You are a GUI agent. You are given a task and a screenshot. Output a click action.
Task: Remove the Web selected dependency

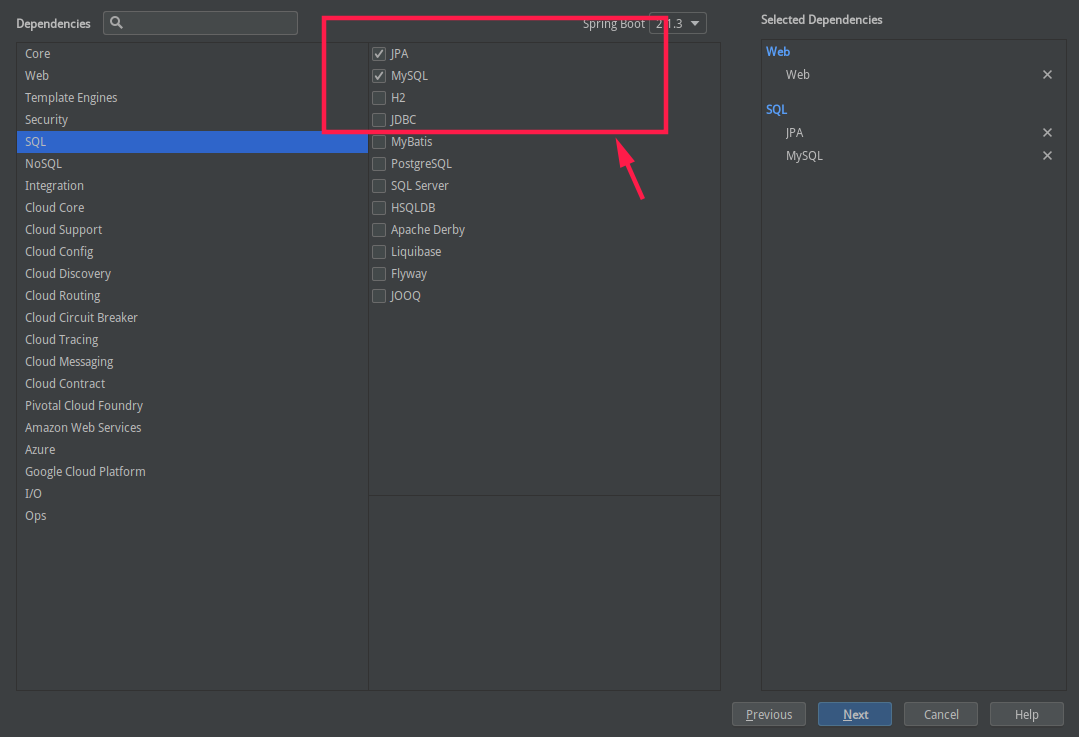(x=1047, y=74)
